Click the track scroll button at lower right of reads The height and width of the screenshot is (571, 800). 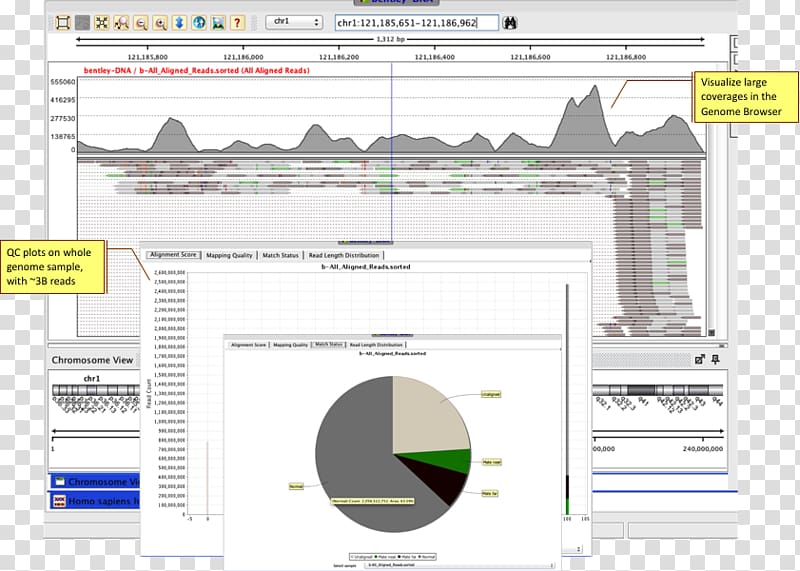[x=712, y=333]
